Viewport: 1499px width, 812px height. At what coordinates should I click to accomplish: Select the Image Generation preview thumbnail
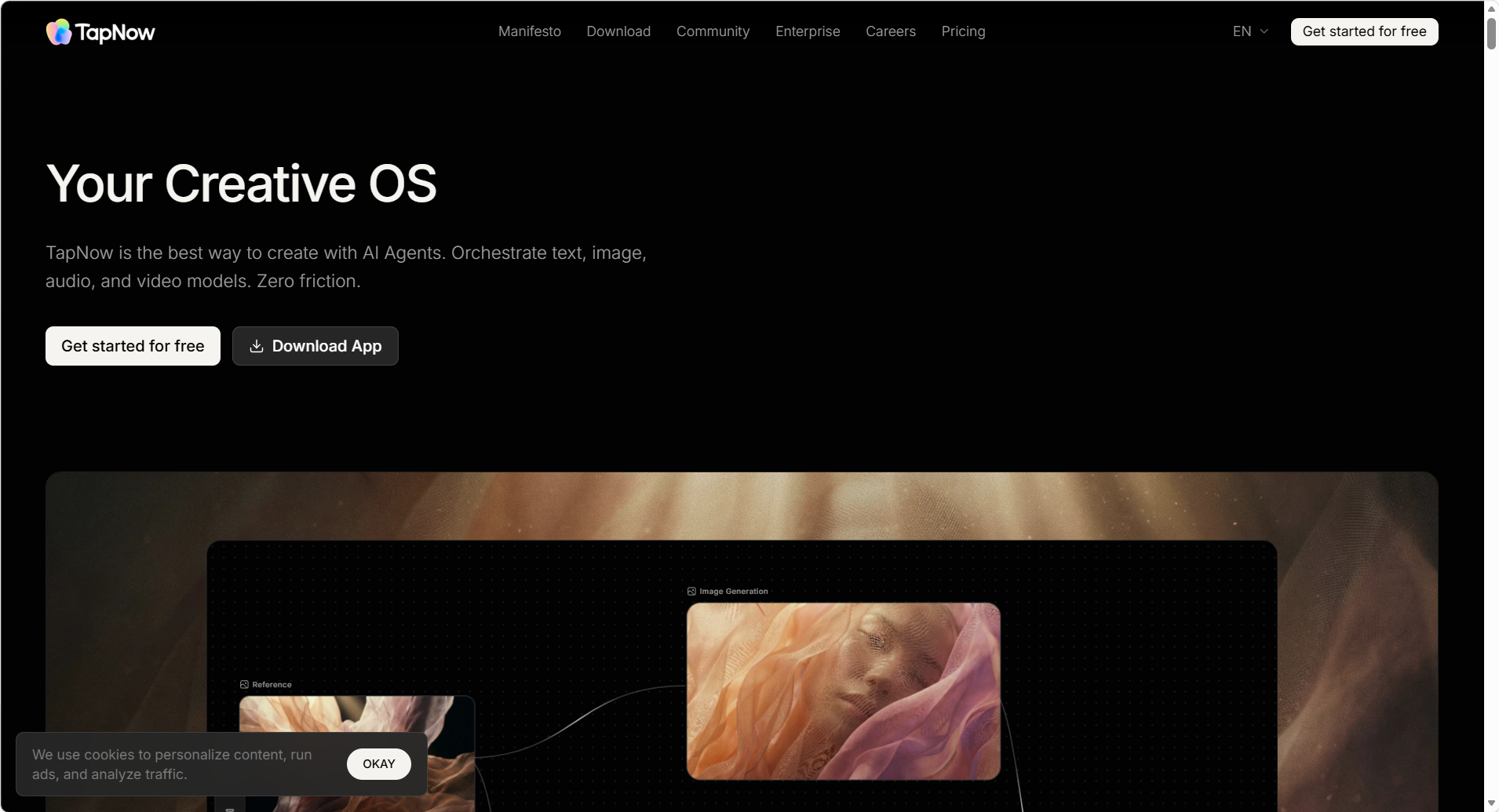click(x=844, y=691)
